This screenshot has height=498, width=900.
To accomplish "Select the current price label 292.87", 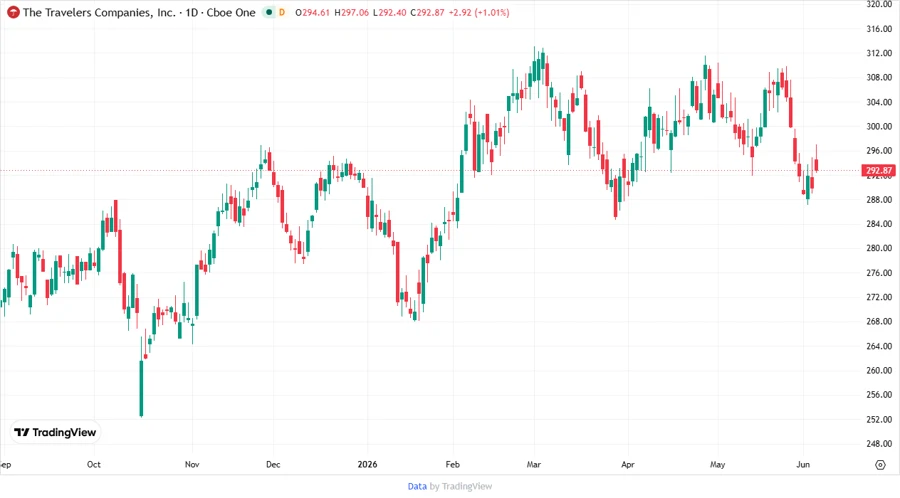I will tap(879, 170).
